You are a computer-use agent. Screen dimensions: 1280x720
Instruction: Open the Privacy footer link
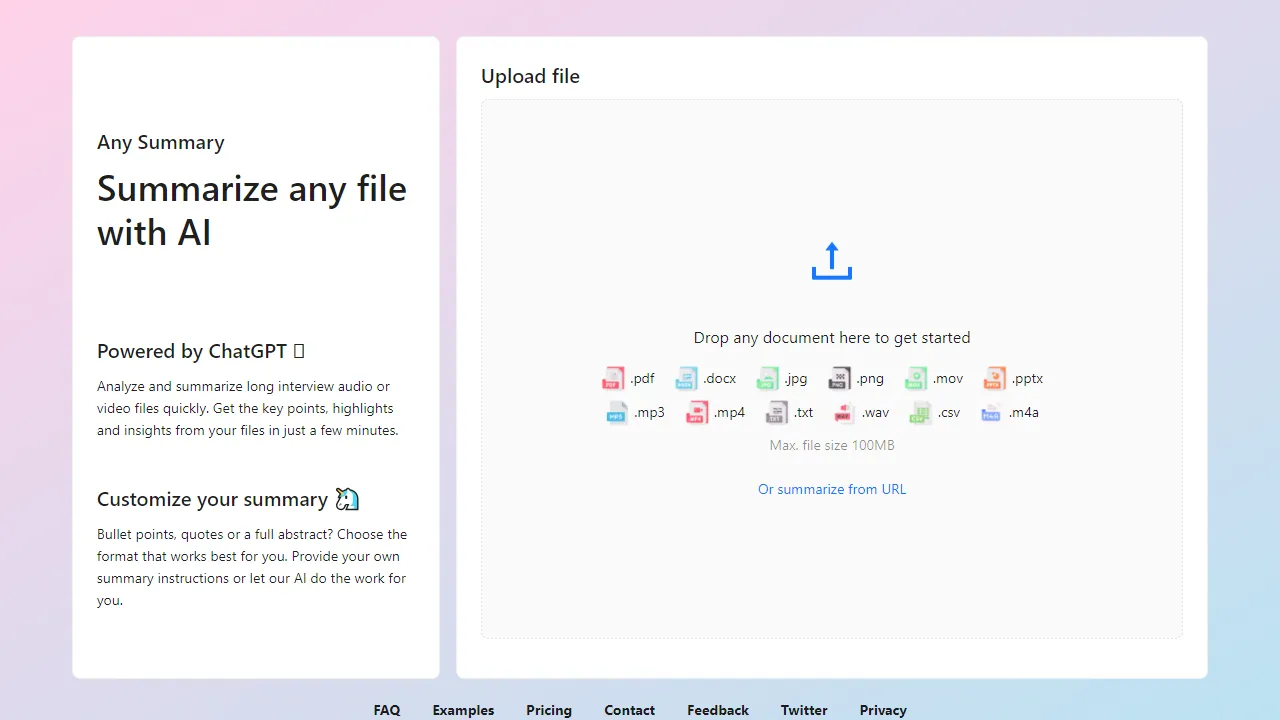click(x=883, y=710)
